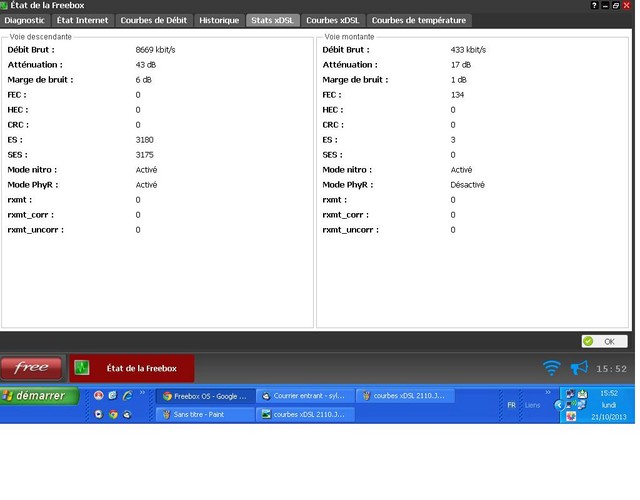Open the Courbes de Débit tab
This screenshot has height=500, width=640.
pyautogui.click(x=153, y=20)
